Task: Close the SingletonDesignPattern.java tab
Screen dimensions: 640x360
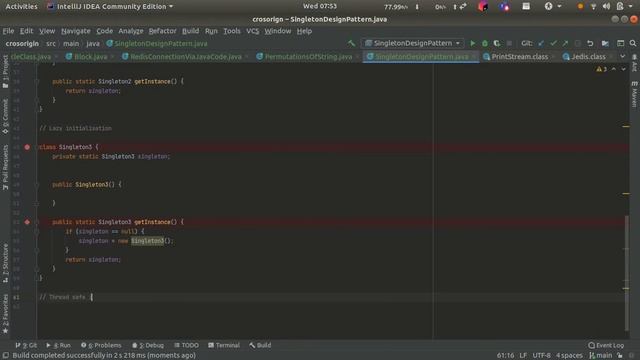Action: 474,57
